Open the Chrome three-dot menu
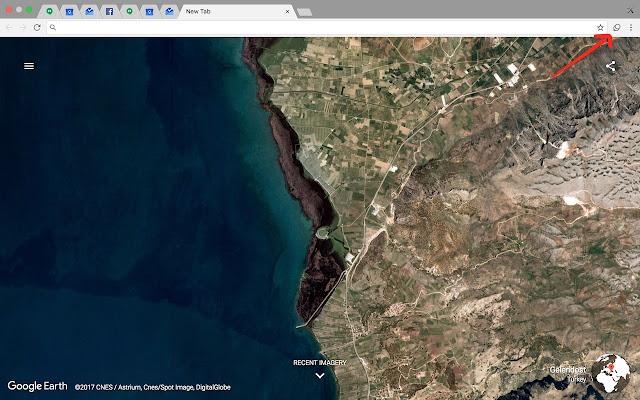The image size is (640, 400). [x=631, y=28]
